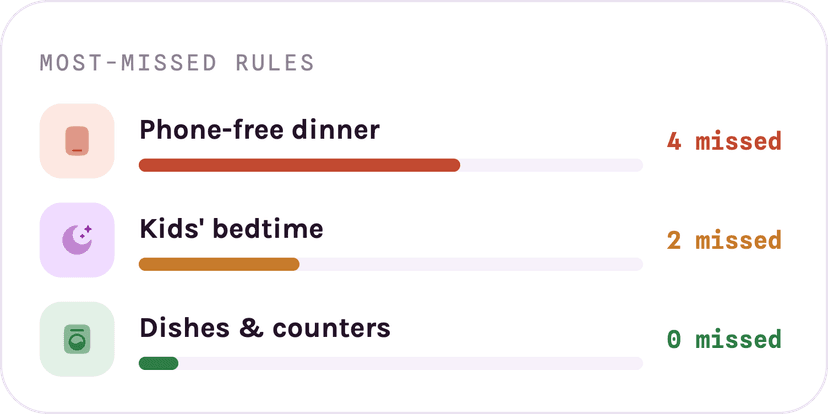
Task: Select the "4 missed" count label
Action: 724,142
